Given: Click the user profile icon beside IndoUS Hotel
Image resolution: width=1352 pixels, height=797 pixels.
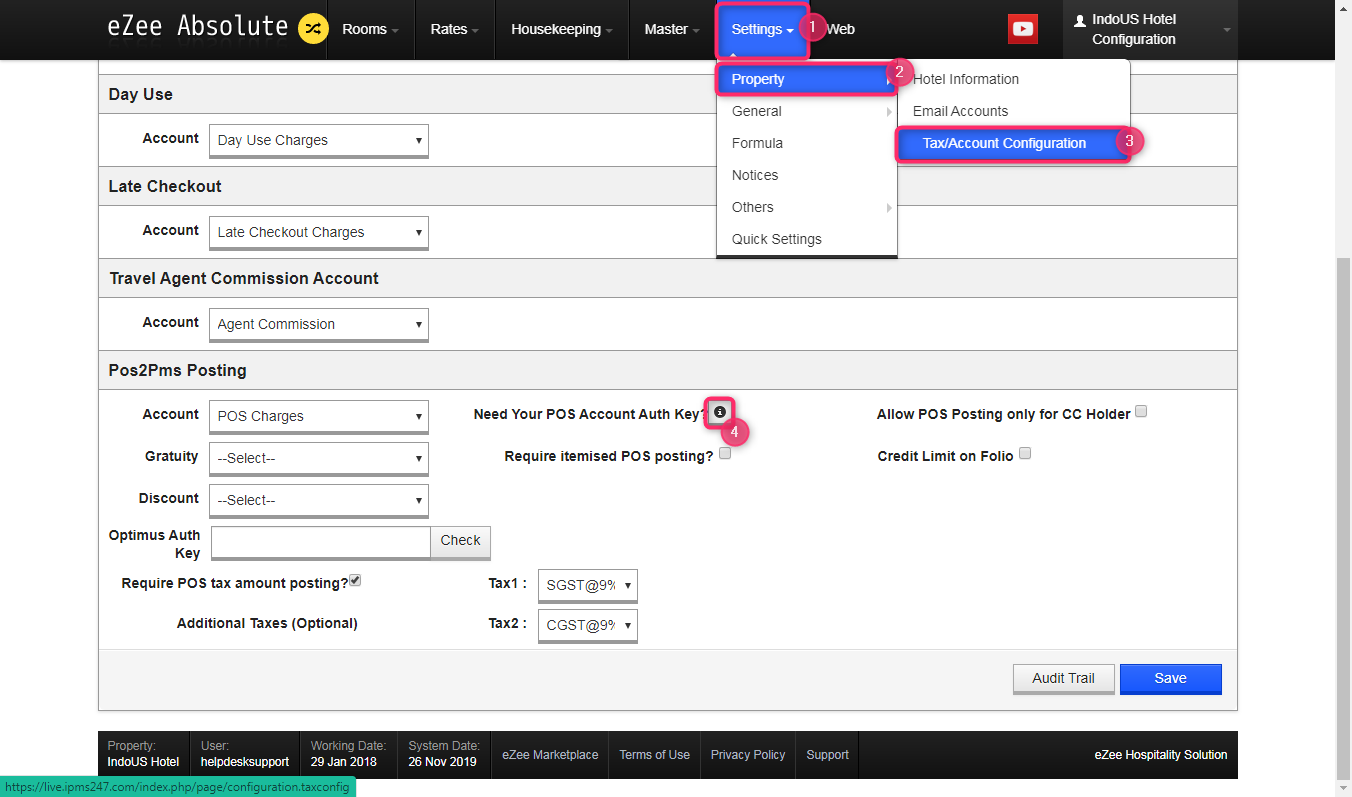Looking at the screenshot, I should click(1080, 20).
